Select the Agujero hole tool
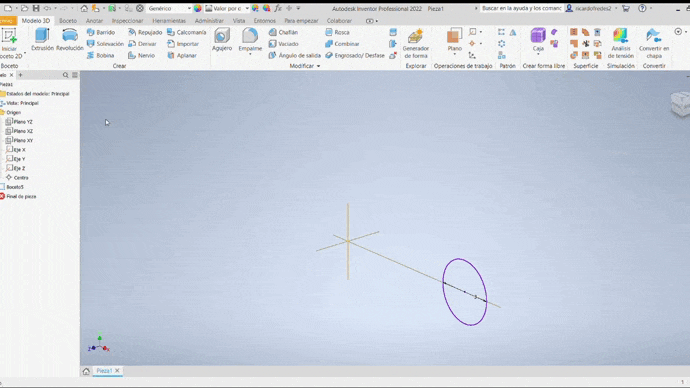The height and width of the screenshot is (388, 690). tap(222, 40)
